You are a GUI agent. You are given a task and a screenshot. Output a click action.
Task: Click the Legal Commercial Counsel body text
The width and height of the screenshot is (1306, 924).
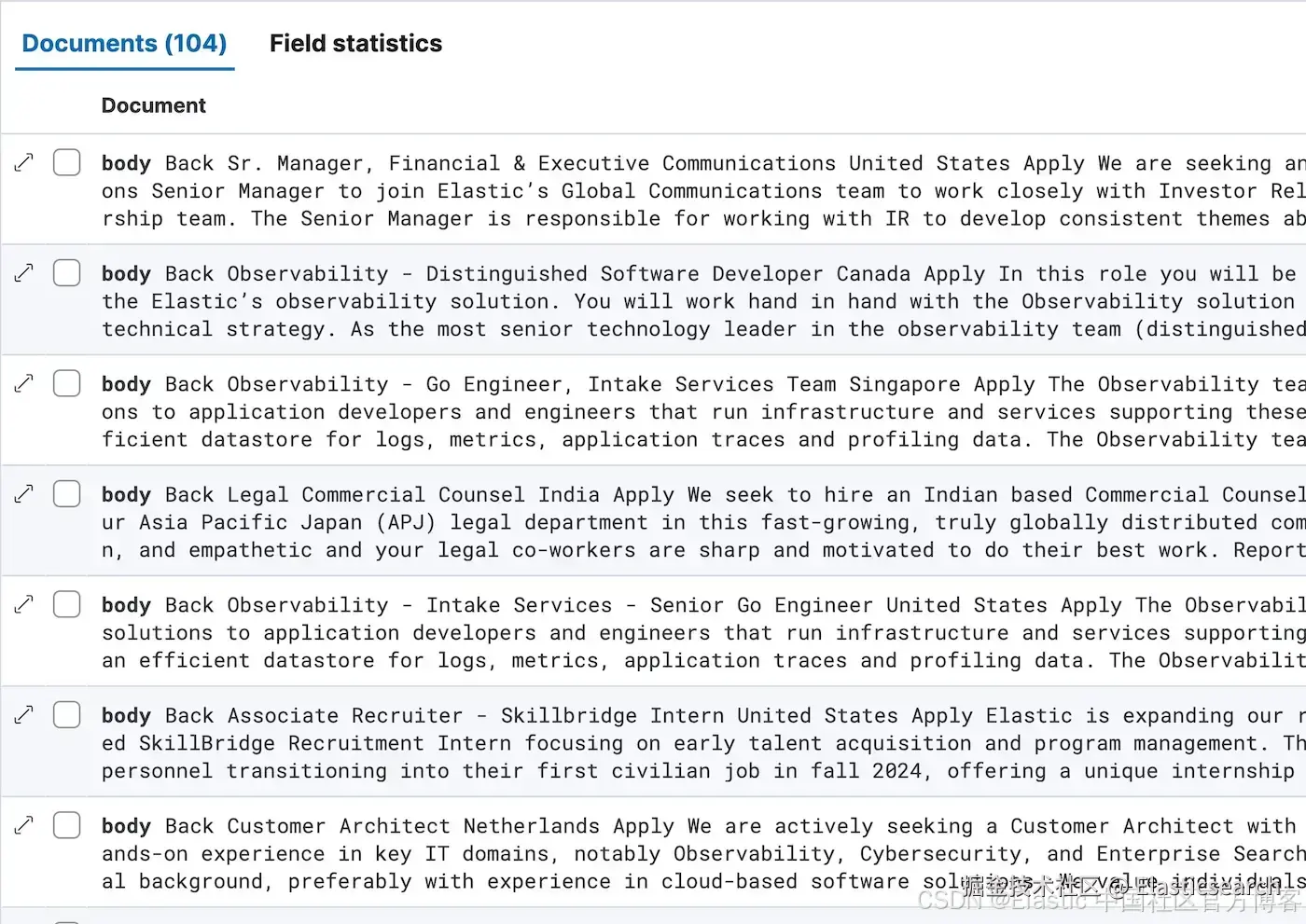pyautogui.click(x=703, y=522)
